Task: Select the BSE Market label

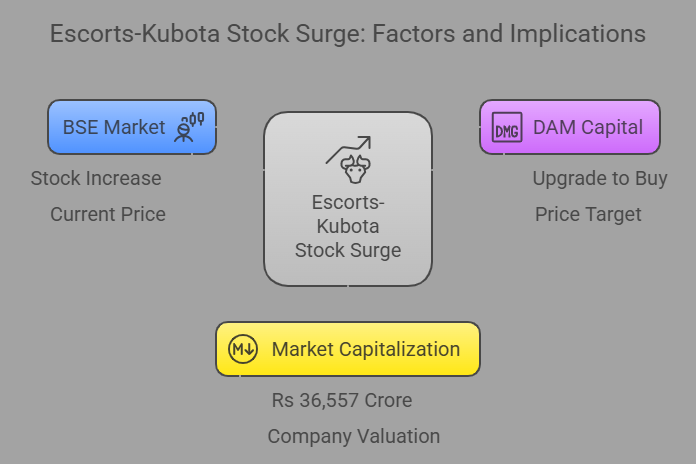Action: pos(114,127)
